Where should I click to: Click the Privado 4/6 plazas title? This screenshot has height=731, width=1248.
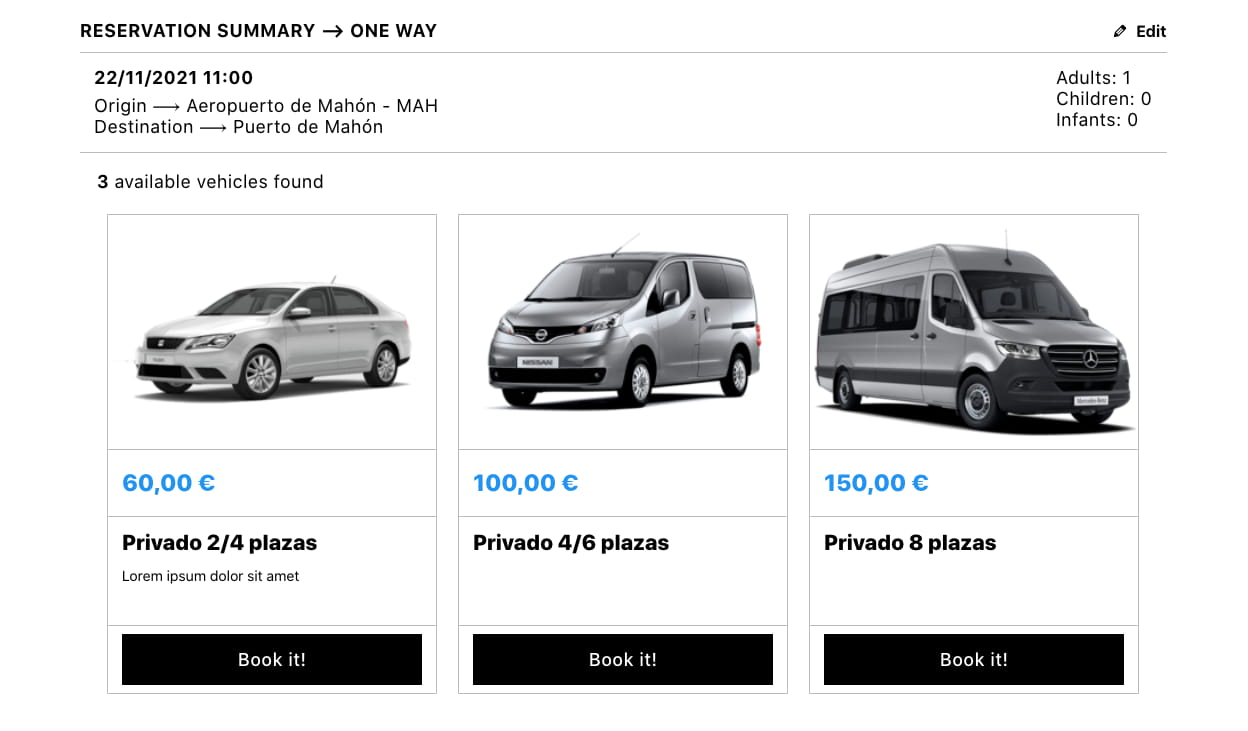point(571,543)
